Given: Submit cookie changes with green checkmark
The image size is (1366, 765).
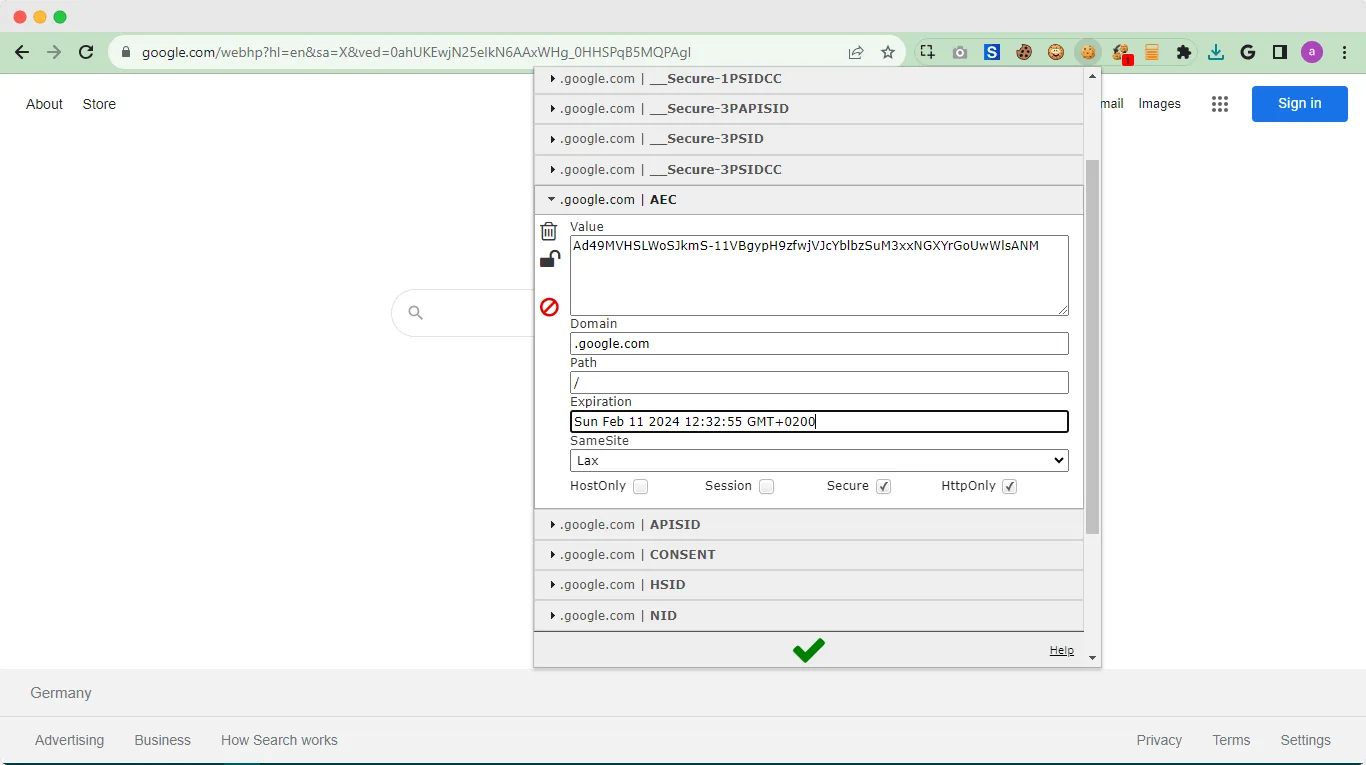Looking at the screenshot, I should 808,650.
